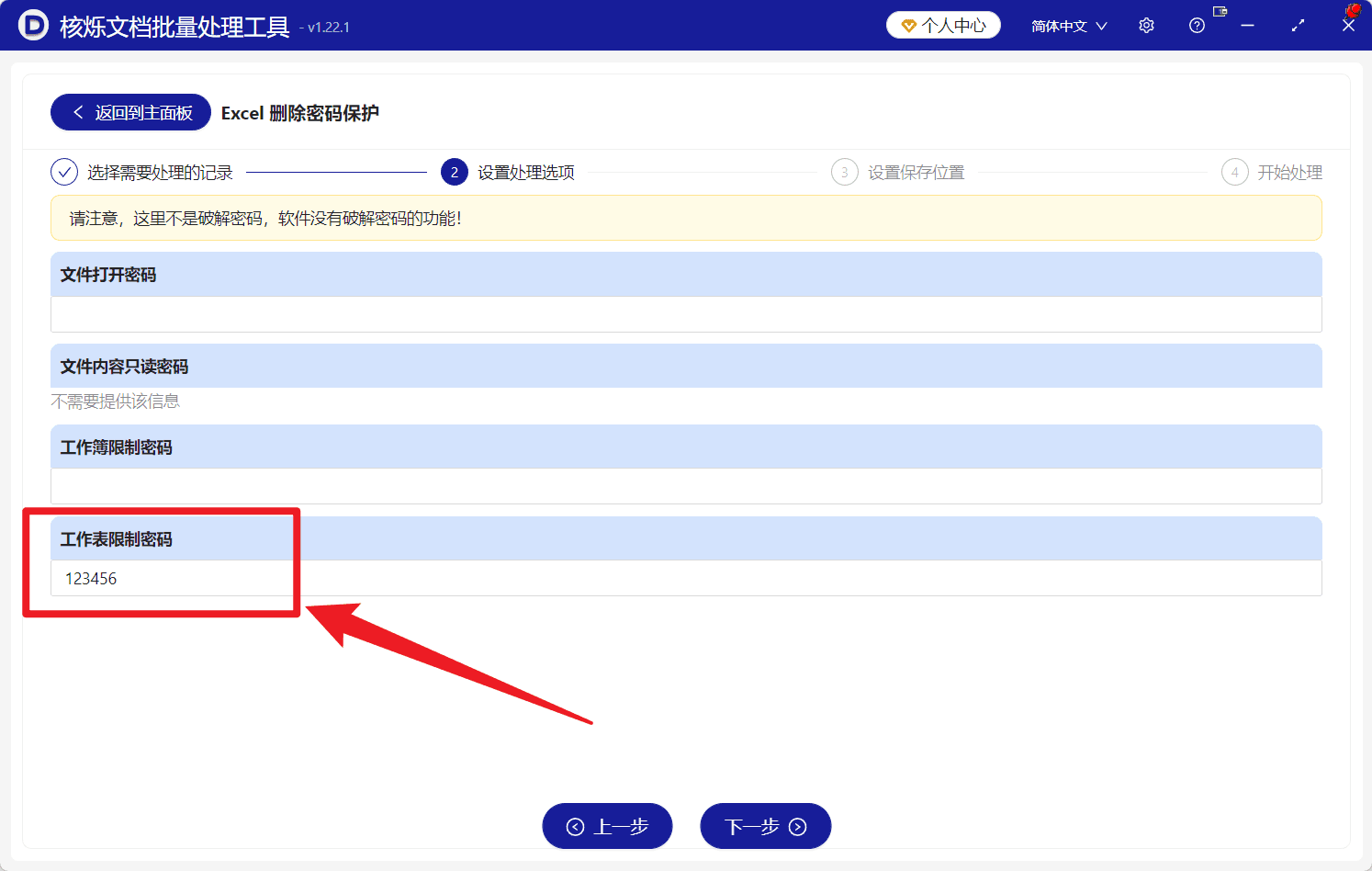Click the warning notice 请注意 text
This screenshot has width=1372, height=871.
coord(265,219)
